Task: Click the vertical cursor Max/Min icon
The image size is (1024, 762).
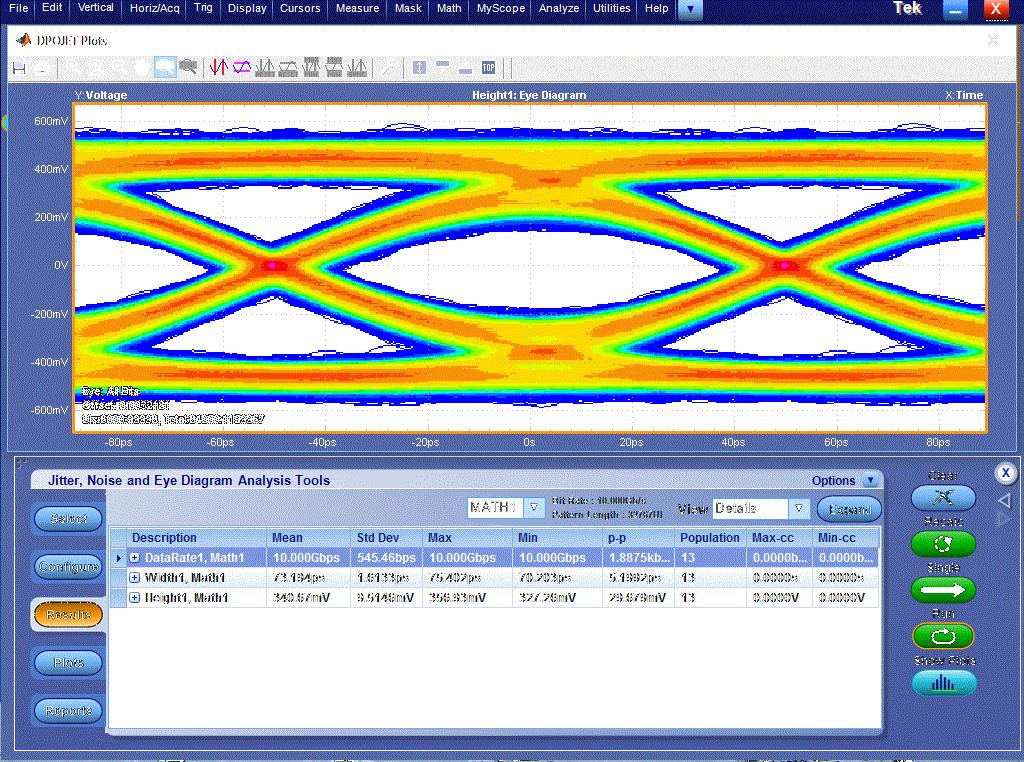Action: (x=312, y=67)
